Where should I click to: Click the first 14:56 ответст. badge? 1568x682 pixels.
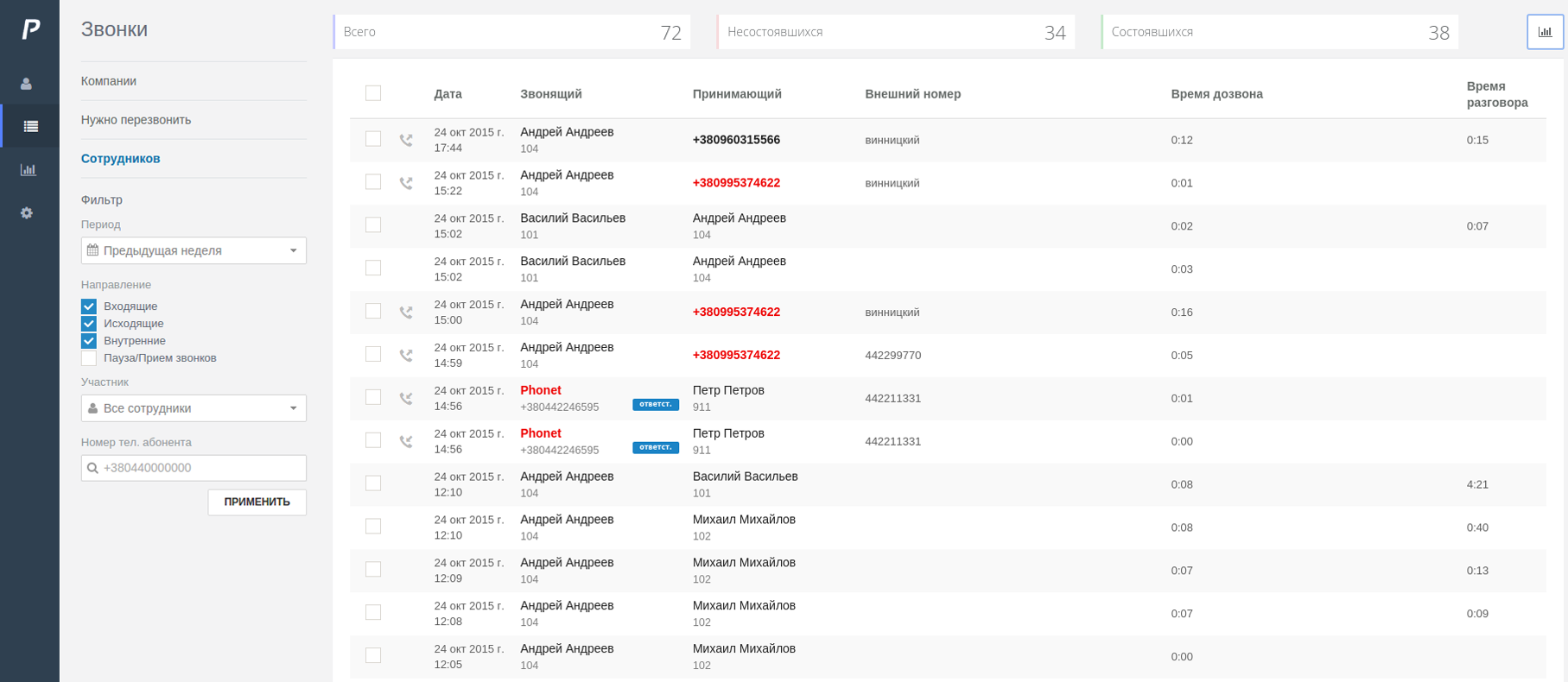coord(656,404)
